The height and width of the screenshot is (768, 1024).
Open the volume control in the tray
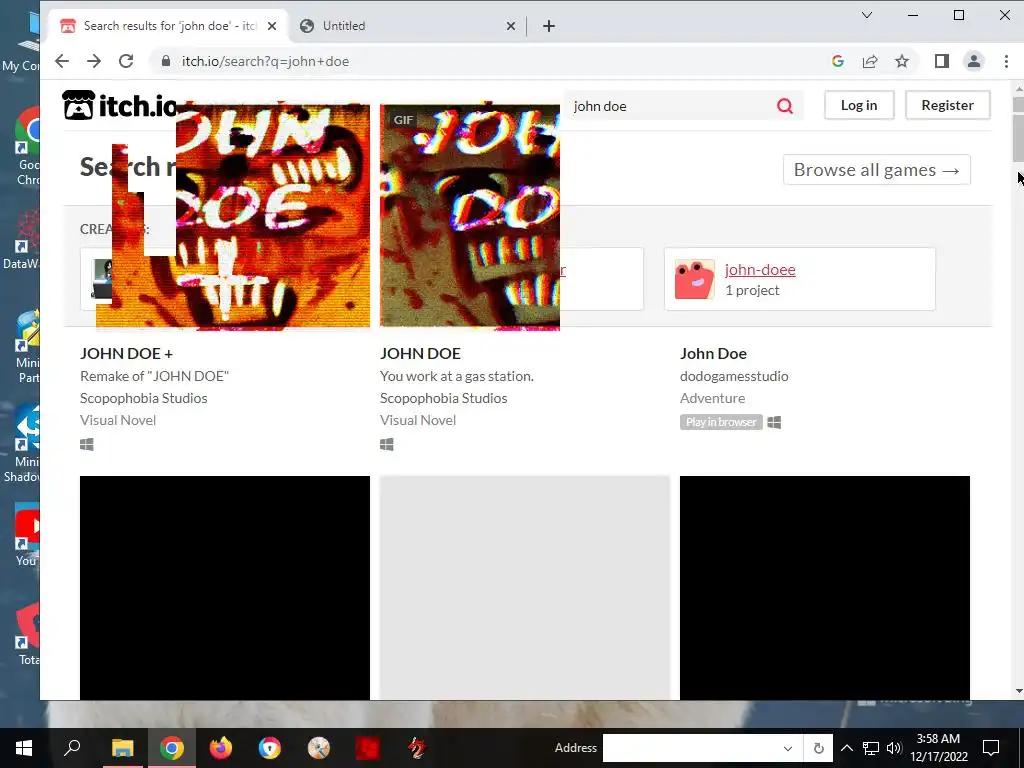(894, 748)
